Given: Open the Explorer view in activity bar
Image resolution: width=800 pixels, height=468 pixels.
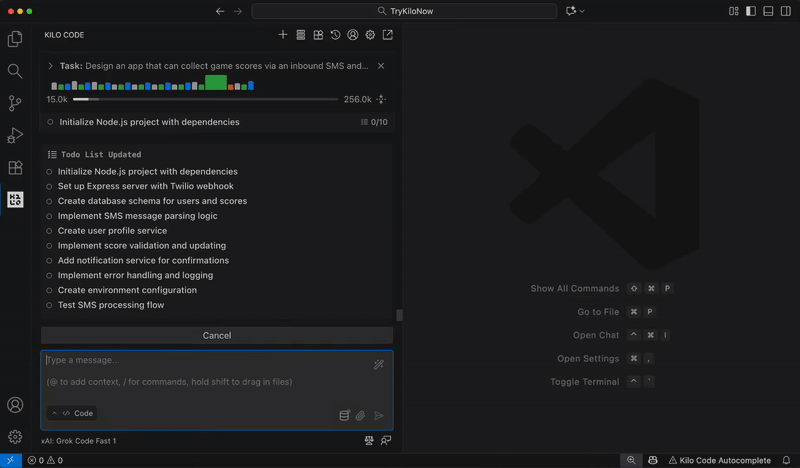Looking at the screenshot, I should pos(15,39).
